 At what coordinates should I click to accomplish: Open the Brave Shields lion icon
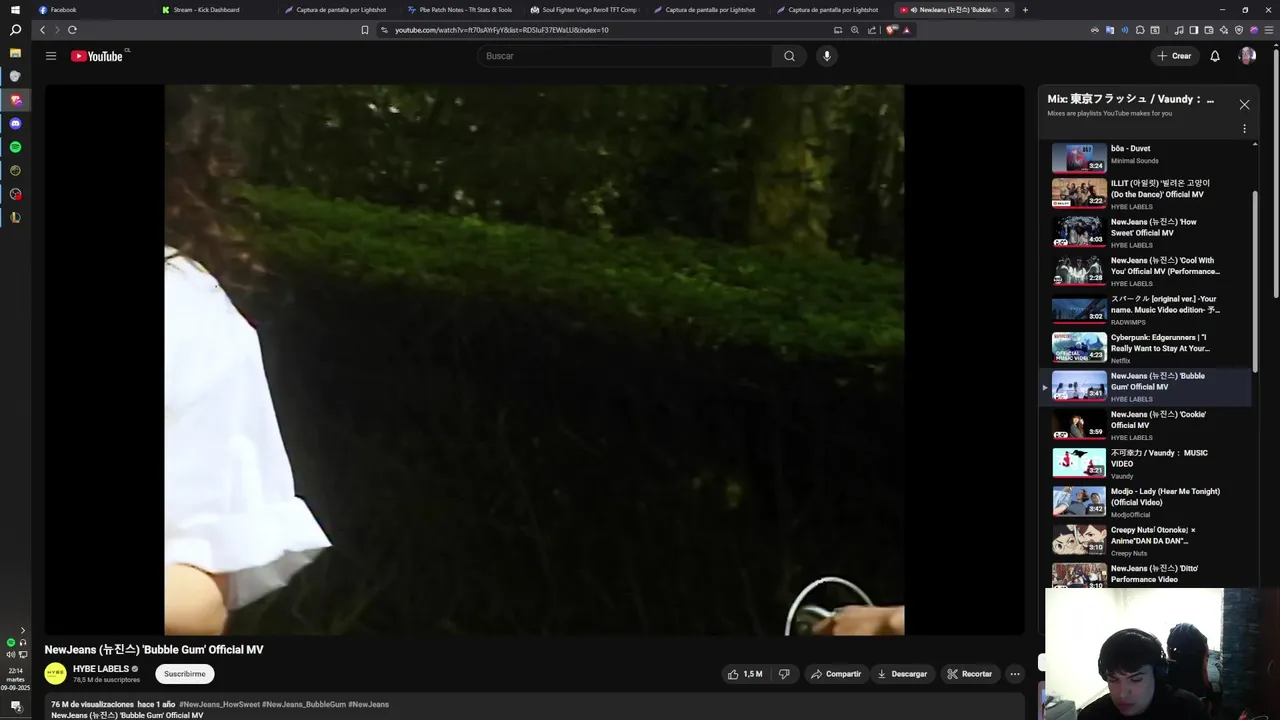click(x=892, y=30)
